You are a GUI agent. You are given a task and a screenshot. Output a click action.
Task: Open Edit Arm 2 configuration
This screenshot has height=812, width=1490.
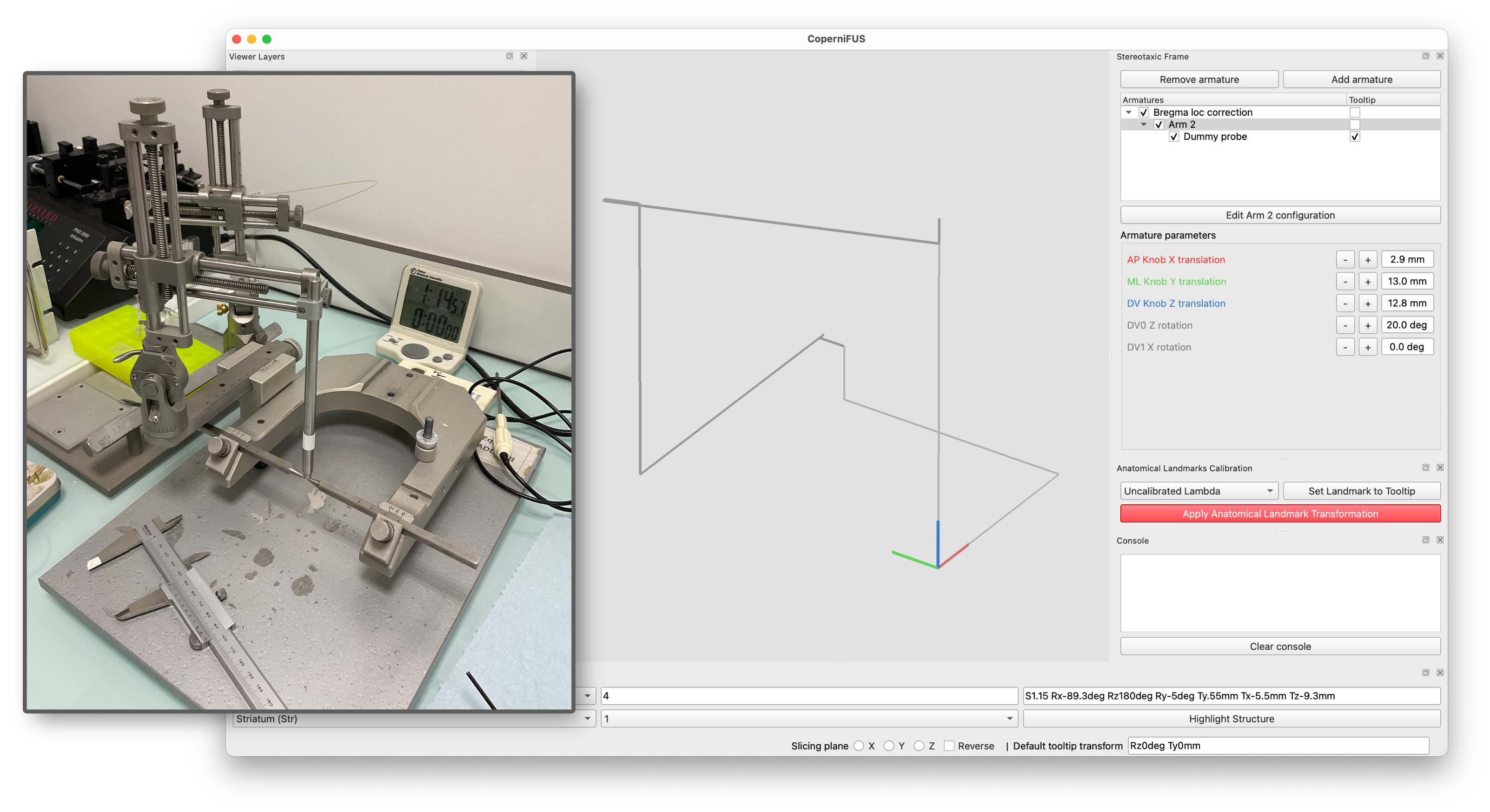tap(1280, 215)
